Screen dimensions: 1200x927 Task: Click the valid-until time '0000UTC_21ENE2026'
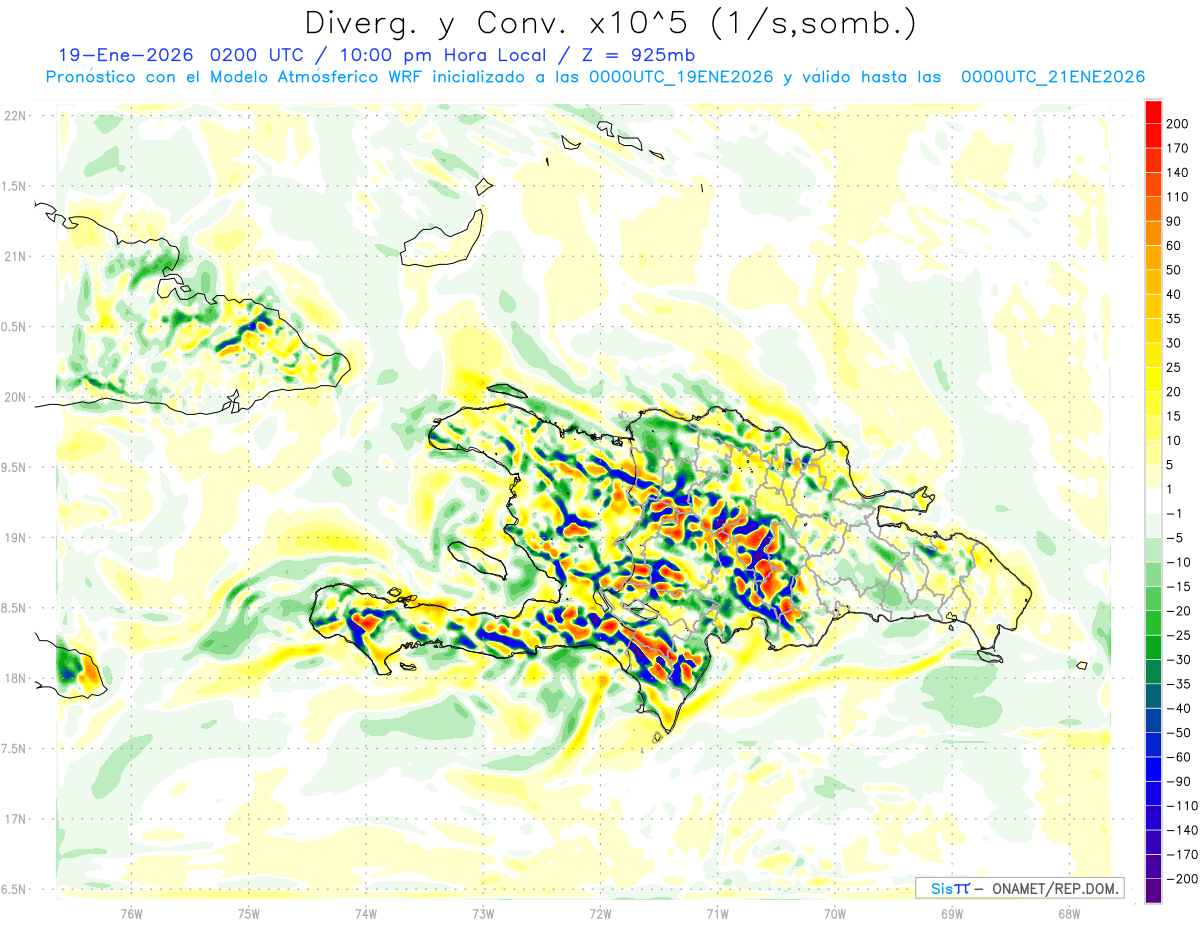[x=1052, y=77]
